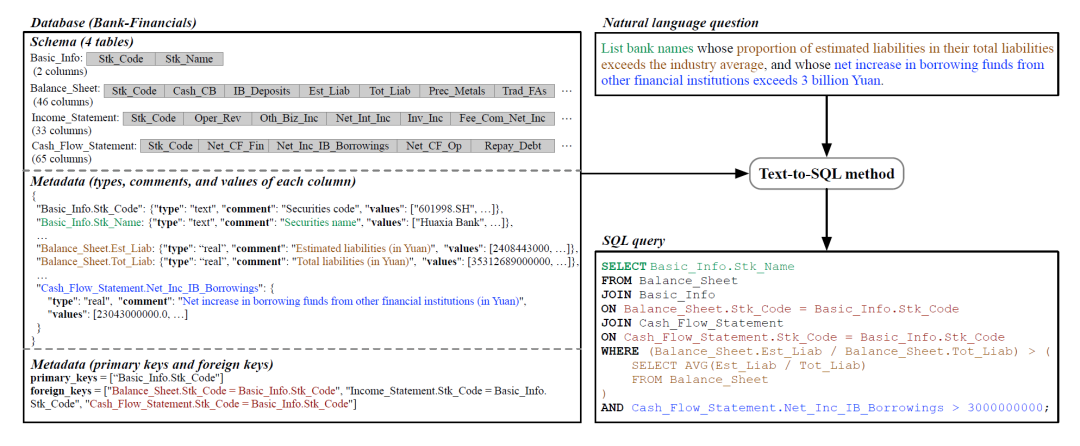The image size is (1080, 446).
Task: Select the Repay_Debt column cell
Action: tap(514, 146)
